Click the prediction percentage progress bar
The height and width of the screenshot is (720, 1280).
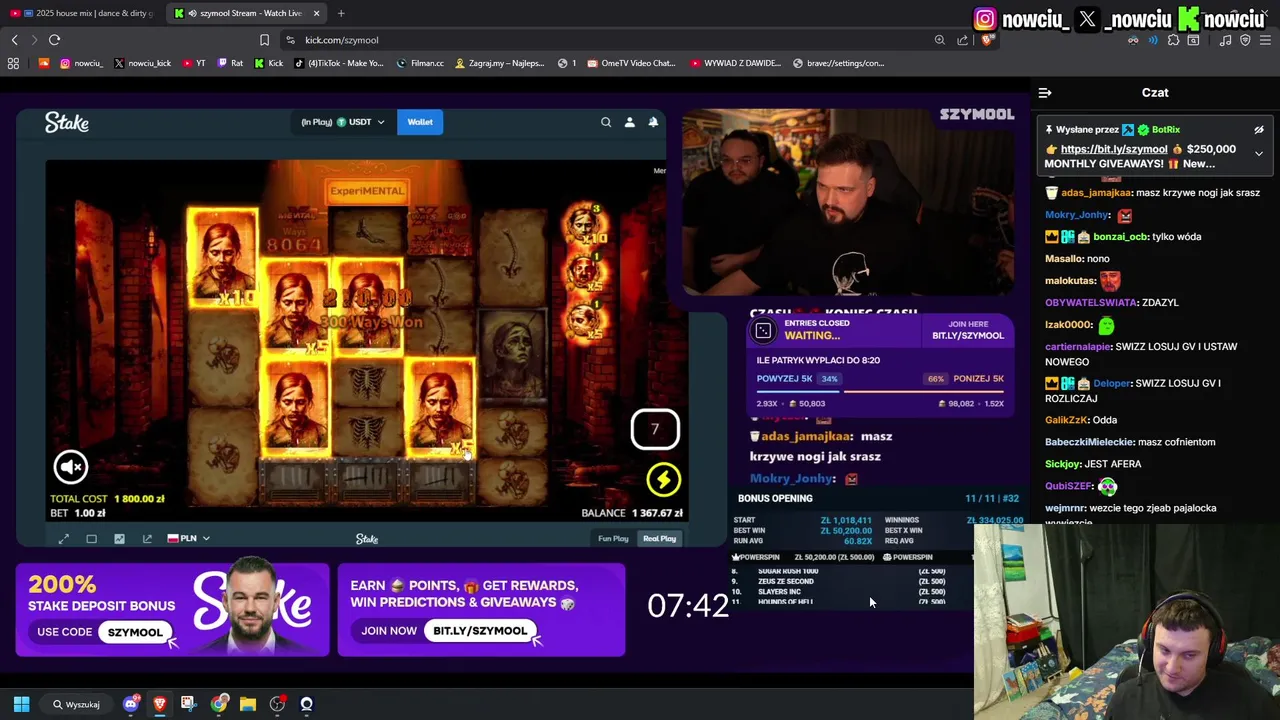tap(880, 392)
